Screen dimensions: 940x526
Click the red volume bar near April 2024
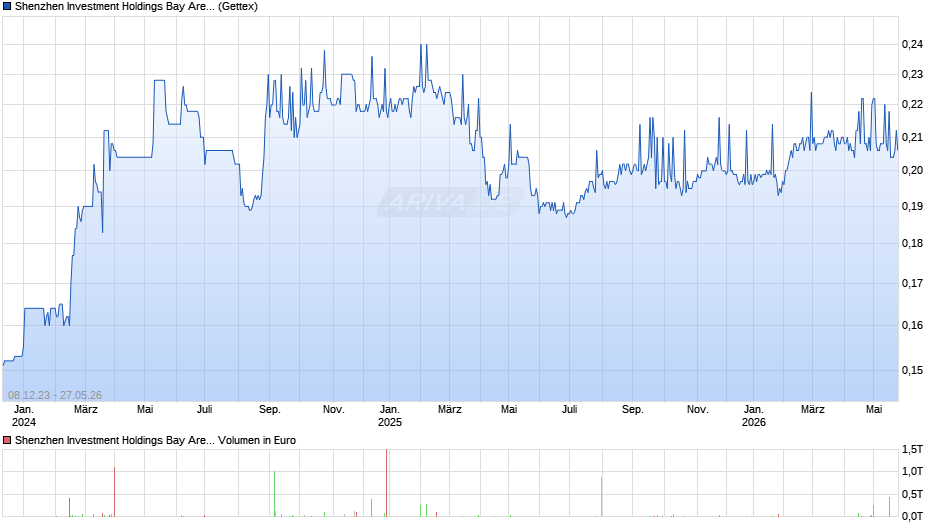tap(115, 492)
